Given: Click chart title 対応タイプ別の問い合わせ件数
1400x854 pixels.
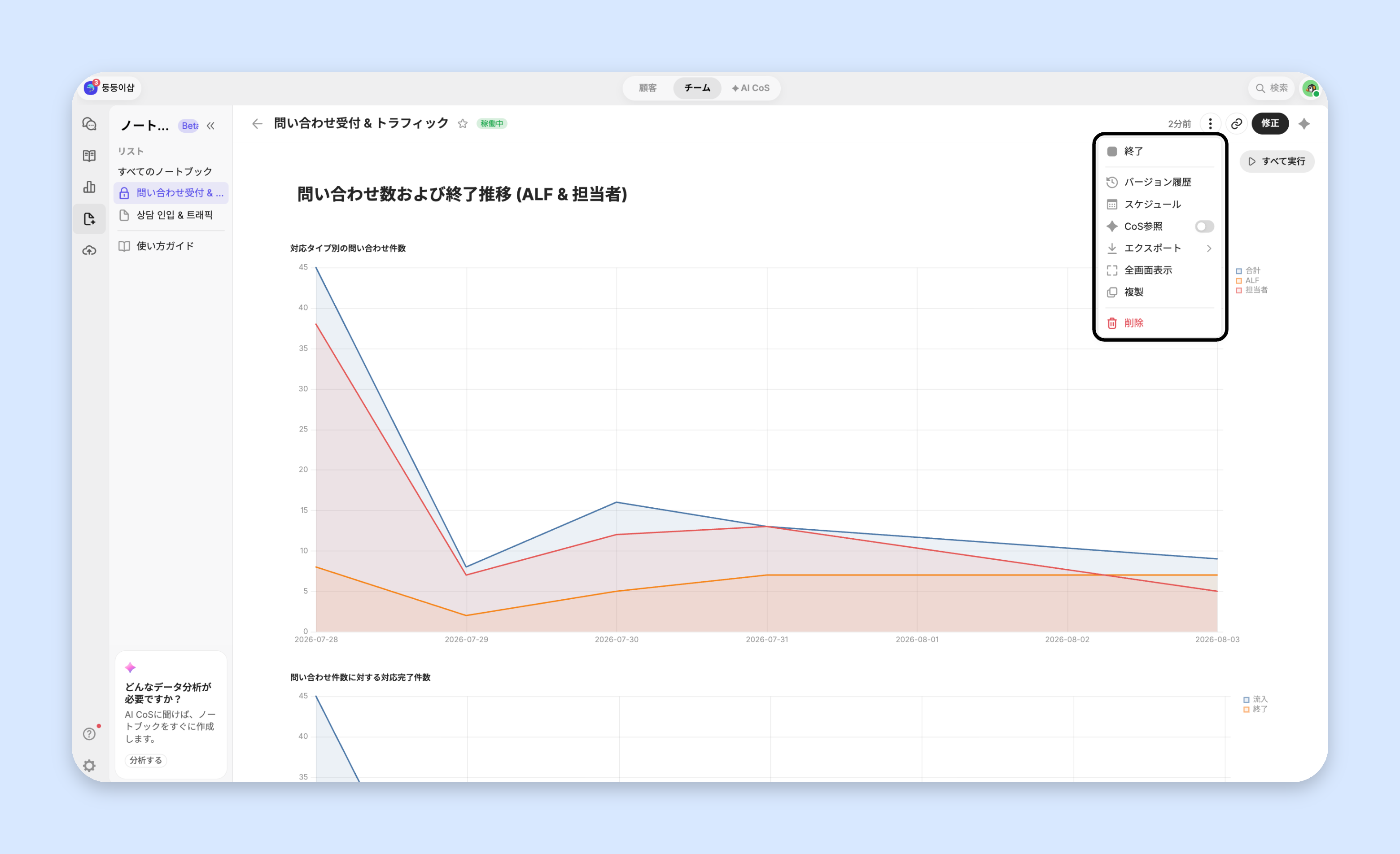Looking at the screenshot, I should pos(348,248).
